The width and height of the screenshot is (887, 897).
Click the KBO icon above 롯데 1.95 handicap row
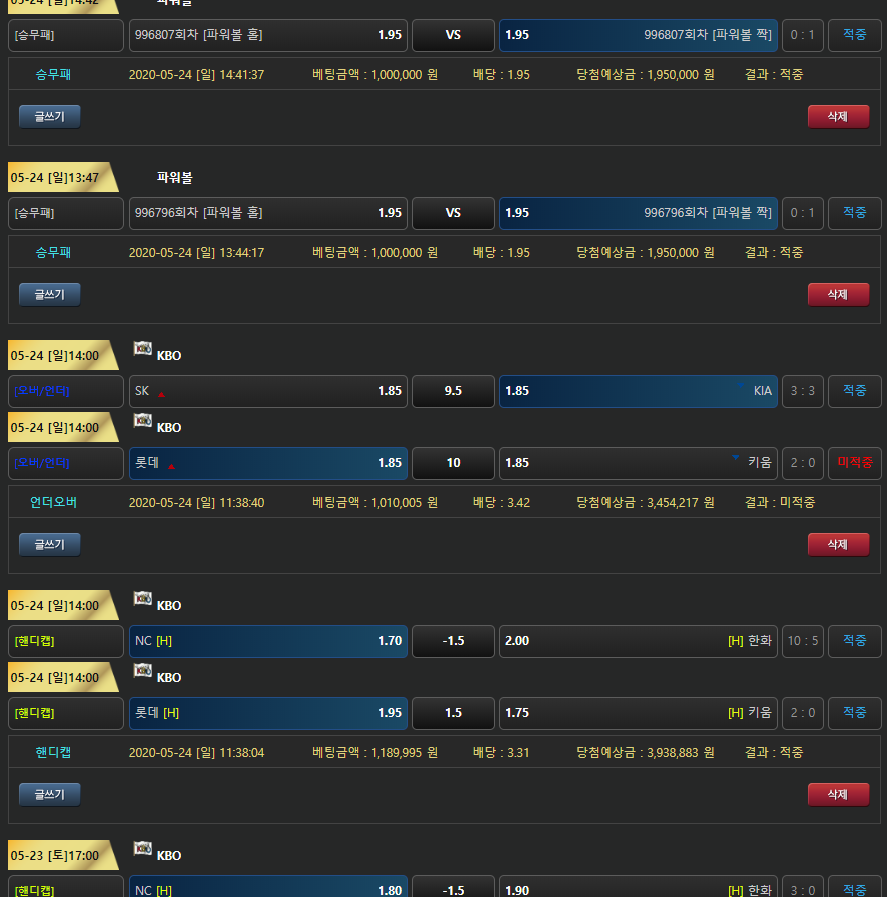point(143,671)
